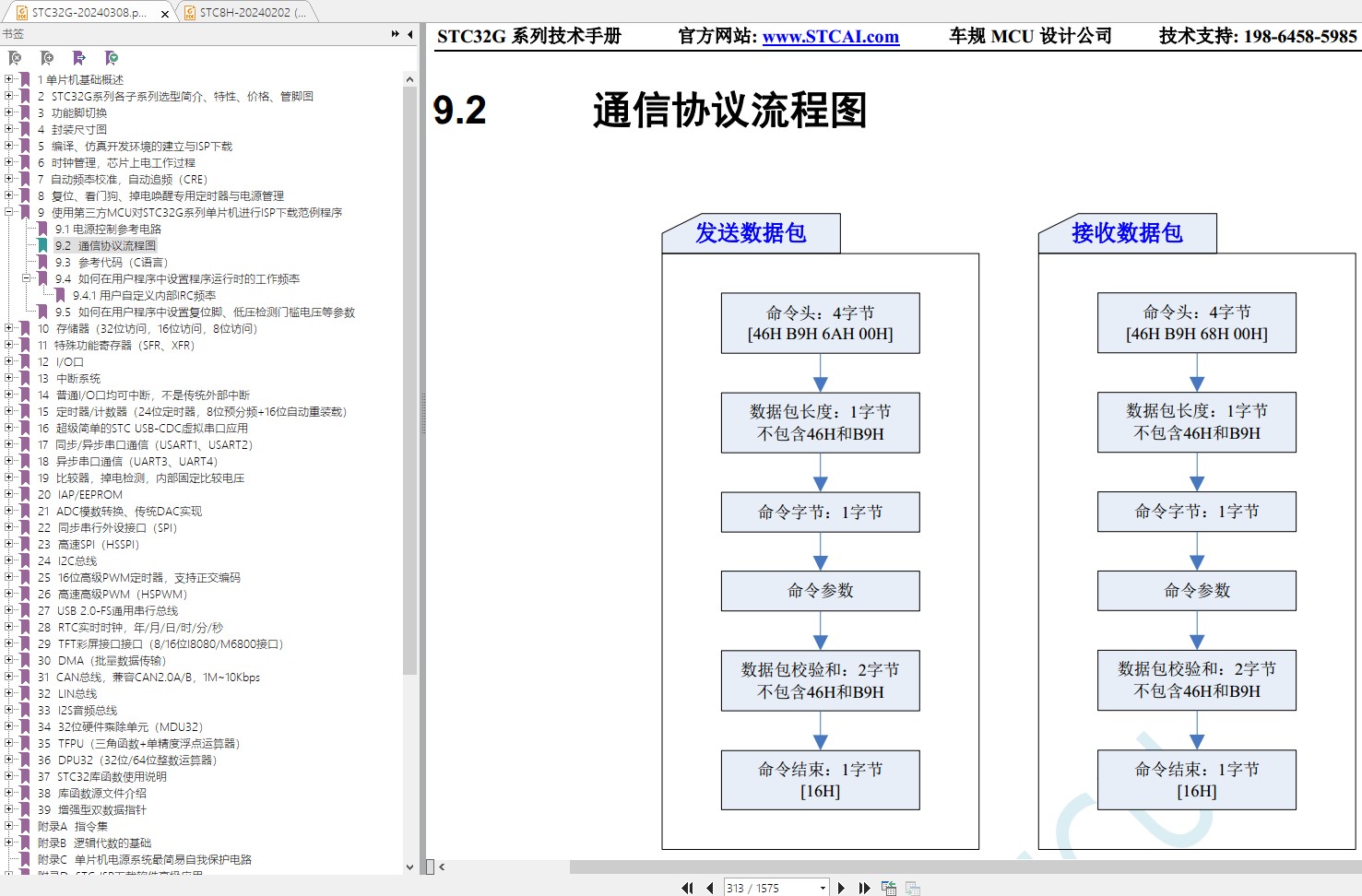Viewport: 1362px width, 896px height.
Task: Click the document horizontal scrollbar thumb
Action: (x=965, y=867)
